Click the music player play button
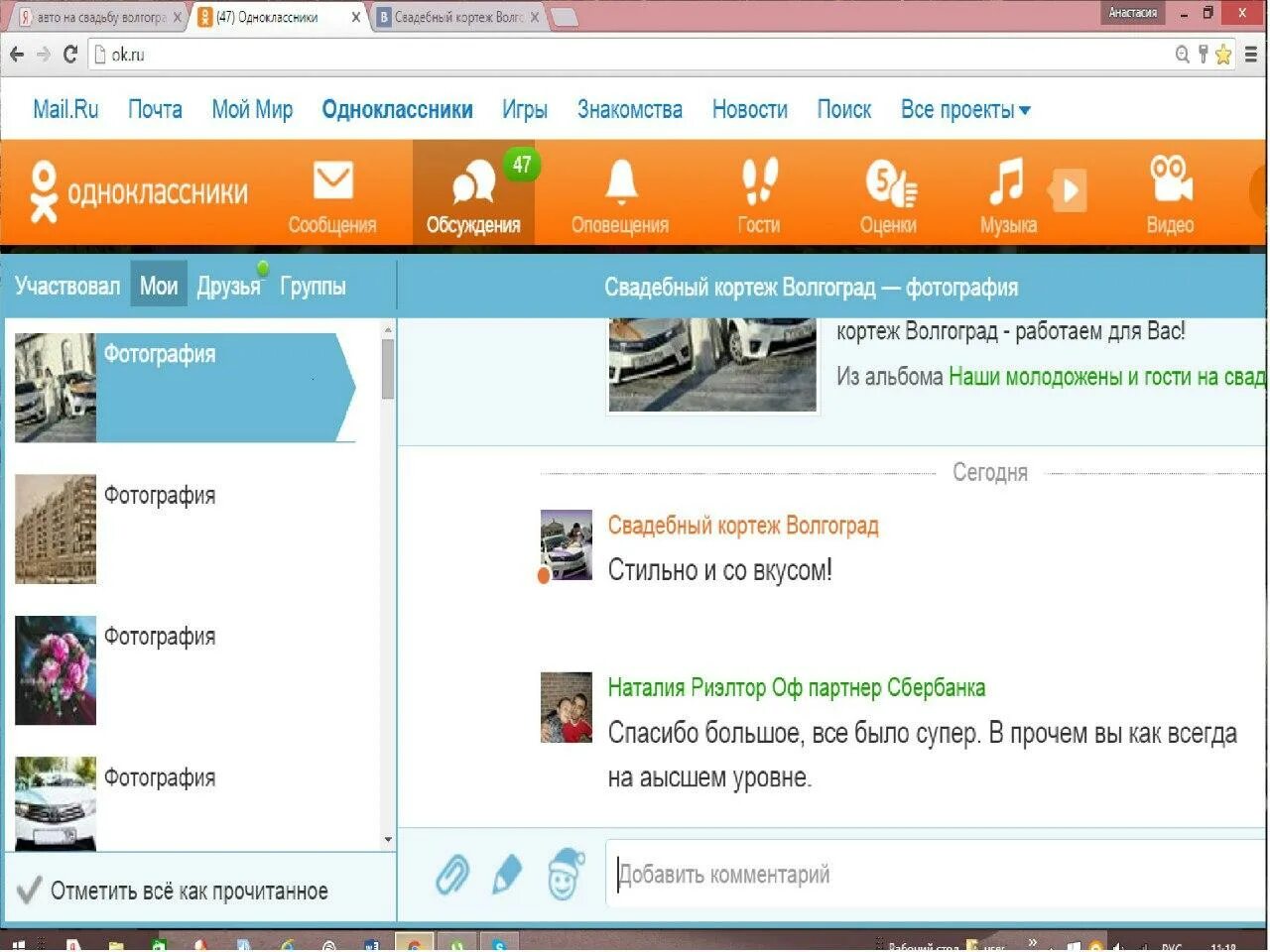 click(1069, 190)
